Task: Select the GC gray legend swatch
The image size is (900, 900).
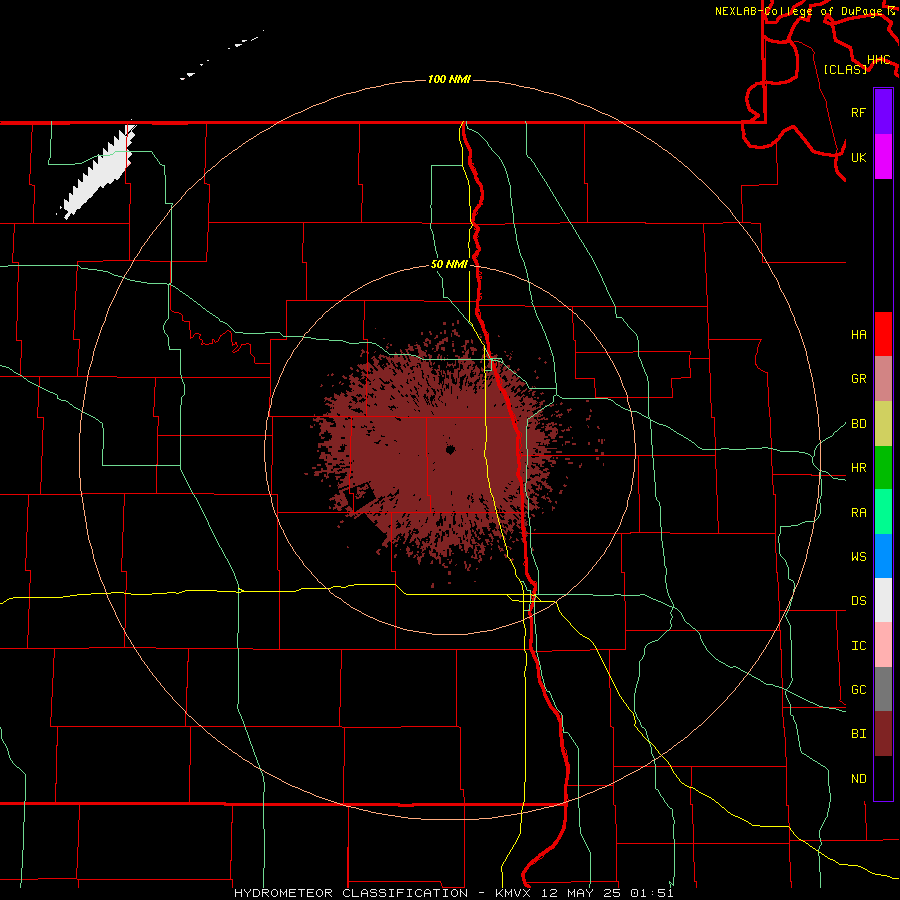Action: pos(883,689)
